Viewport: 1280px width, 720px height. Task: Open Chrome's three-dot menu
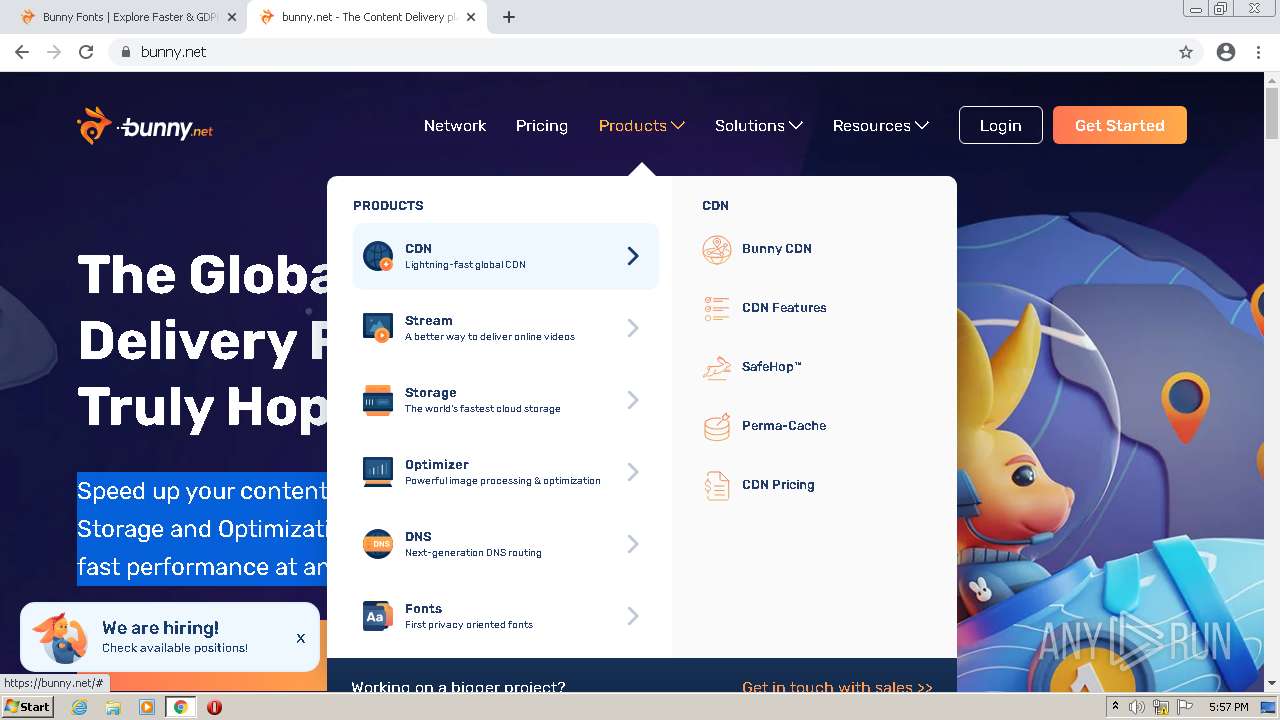[1259, 52]
